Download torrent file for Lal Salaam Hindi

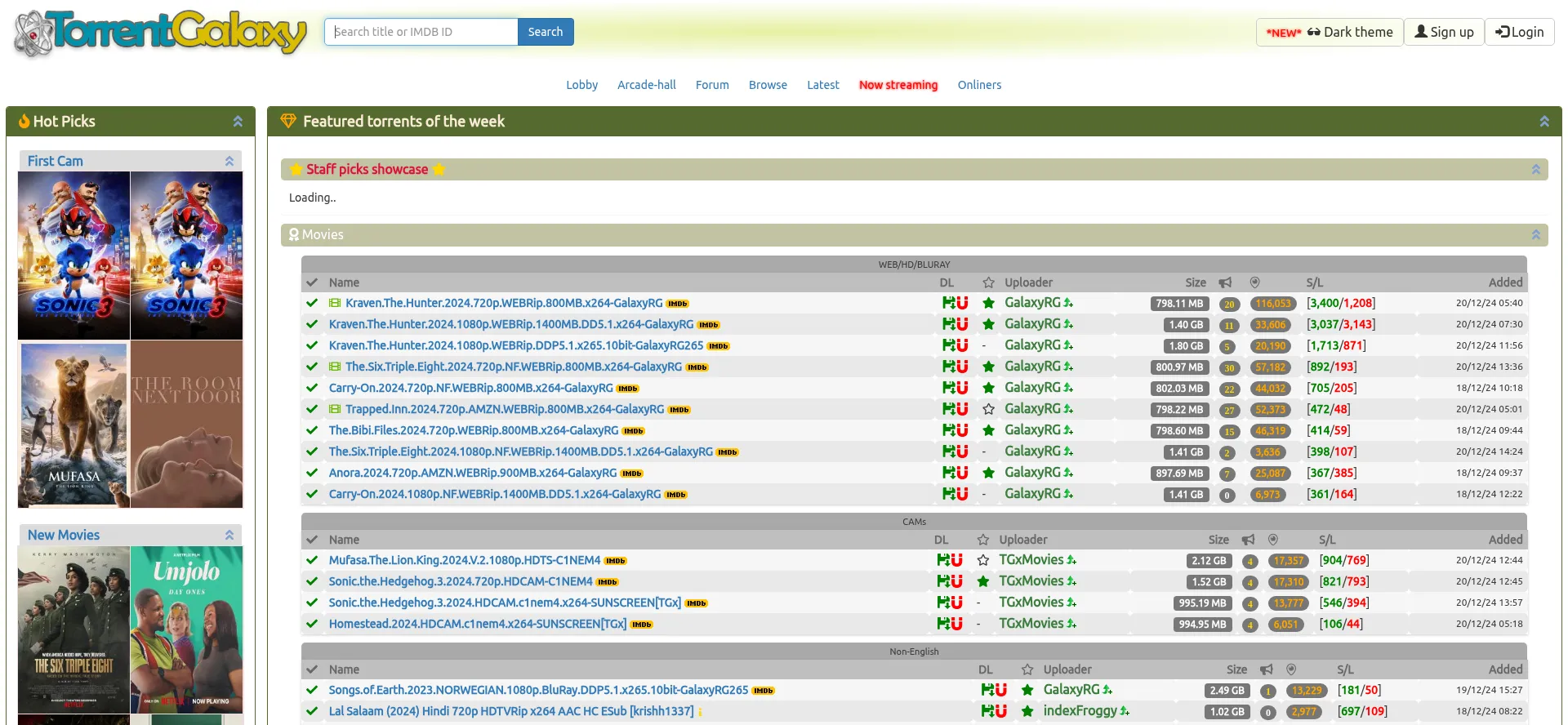click(987, 711)
